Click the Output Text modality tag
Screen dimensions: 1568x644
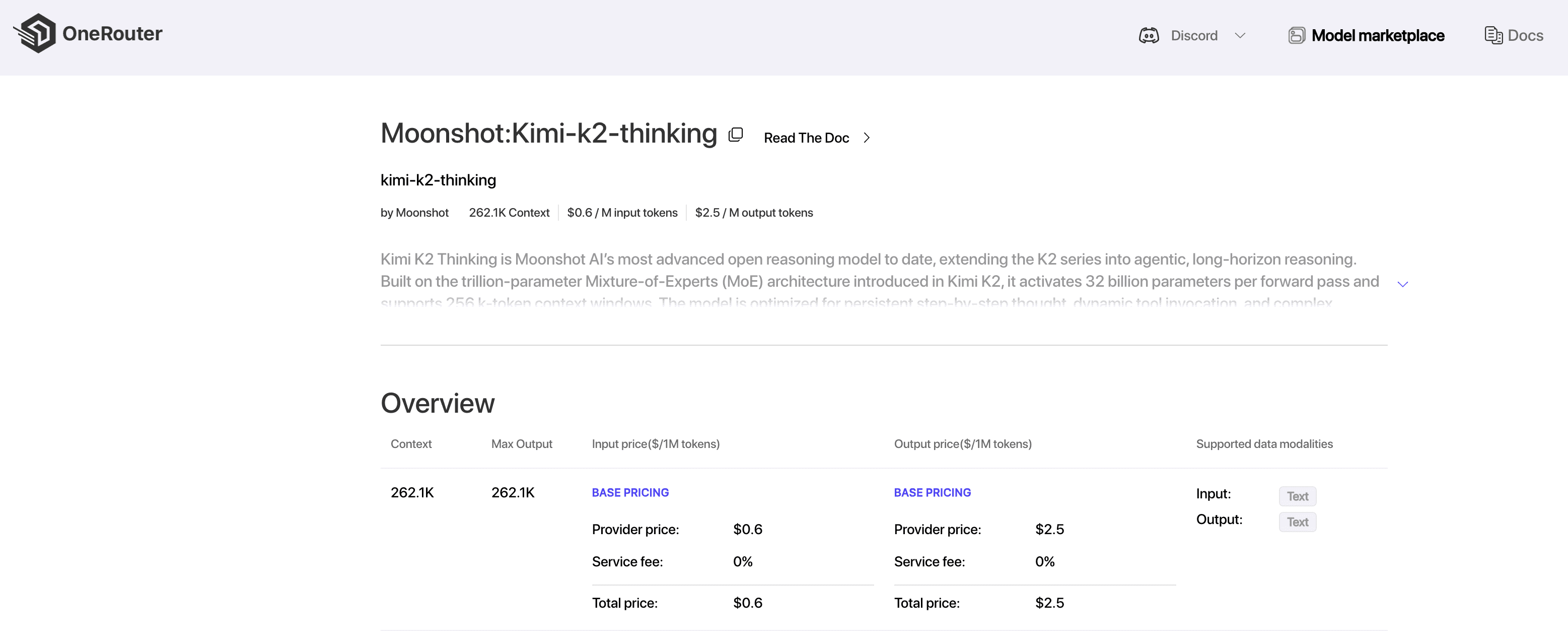1297,522
